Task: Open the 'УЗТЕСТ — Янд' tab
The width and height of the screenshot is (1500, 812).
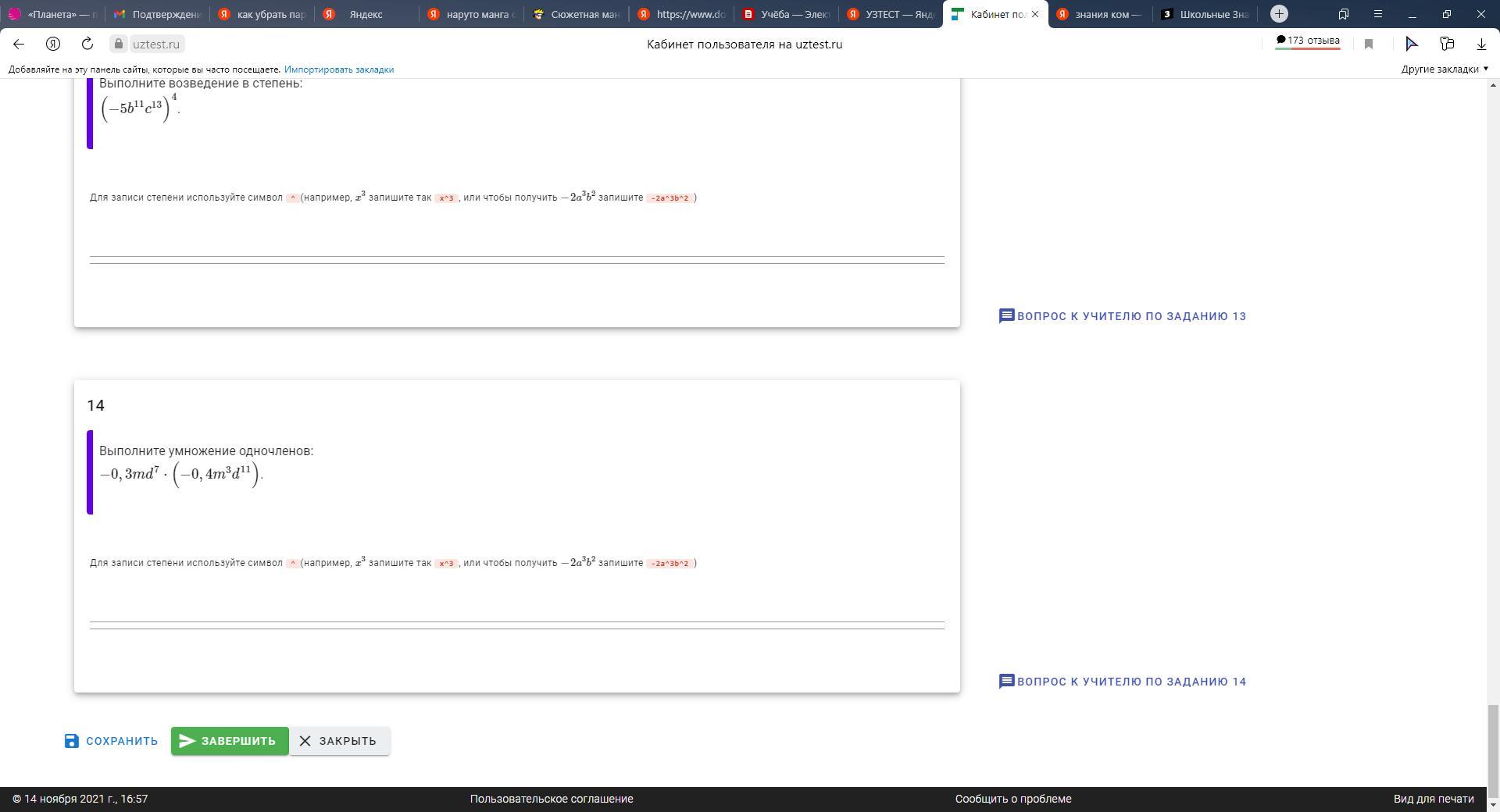Action: click(x=890, y=14)
